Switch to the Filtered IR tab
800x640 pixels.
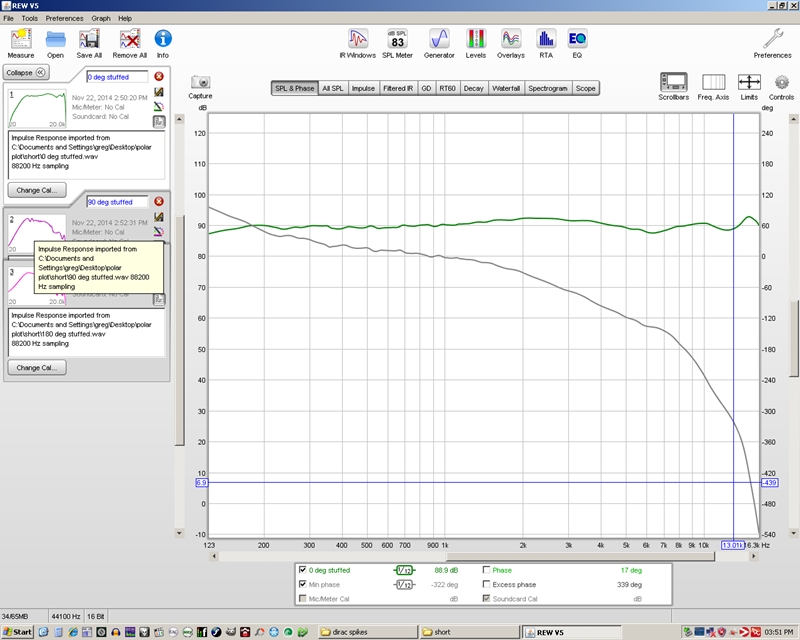398,88
